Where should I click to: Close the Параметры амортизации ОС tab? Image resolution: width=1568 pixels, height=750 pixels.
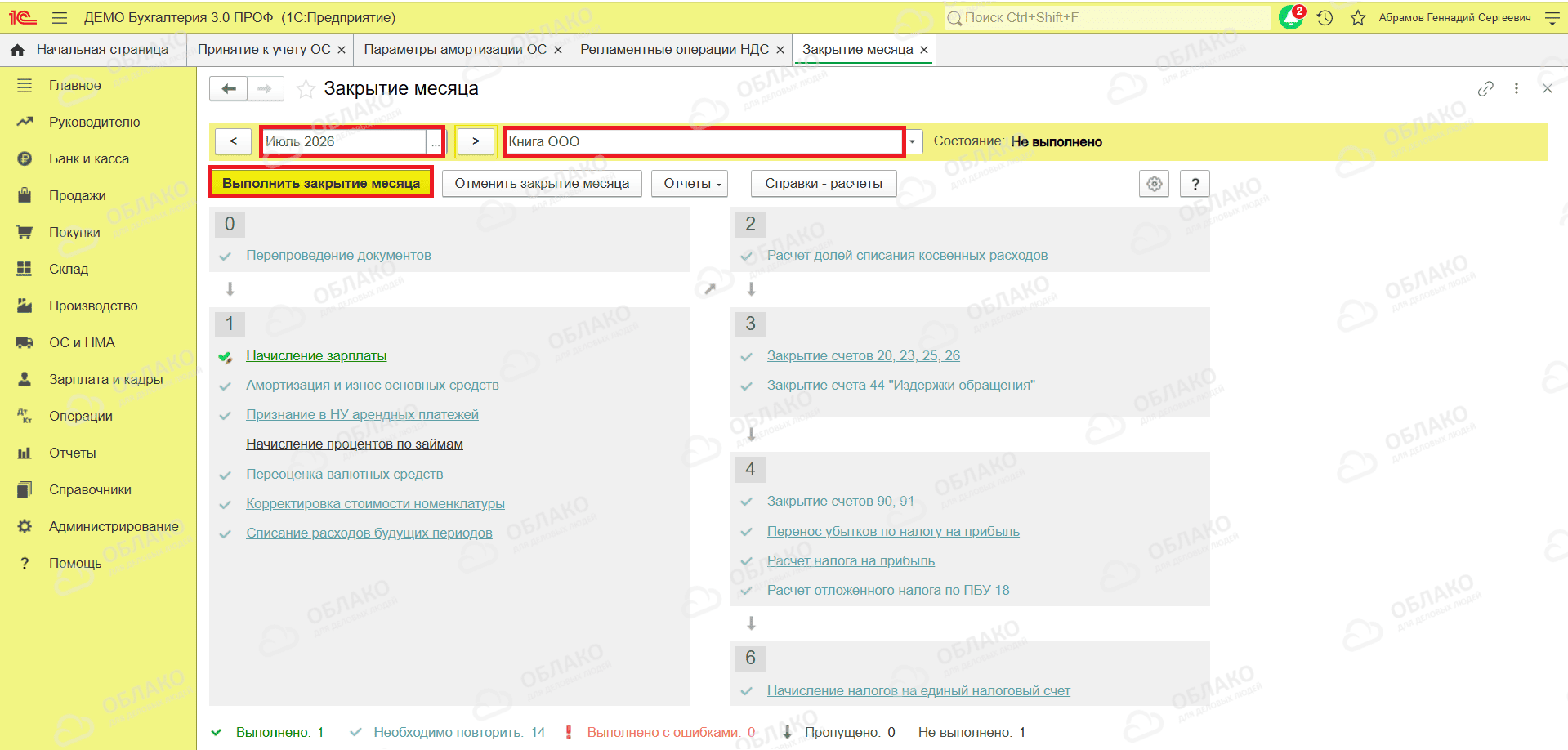pos(558,51)
